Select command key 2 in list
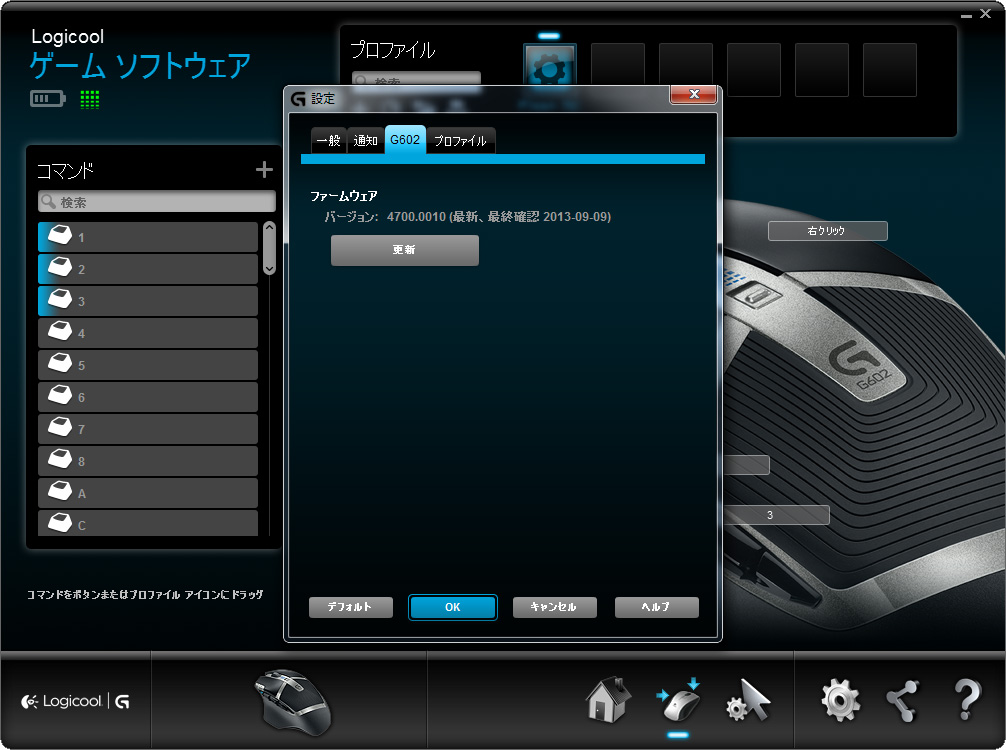 148,269
